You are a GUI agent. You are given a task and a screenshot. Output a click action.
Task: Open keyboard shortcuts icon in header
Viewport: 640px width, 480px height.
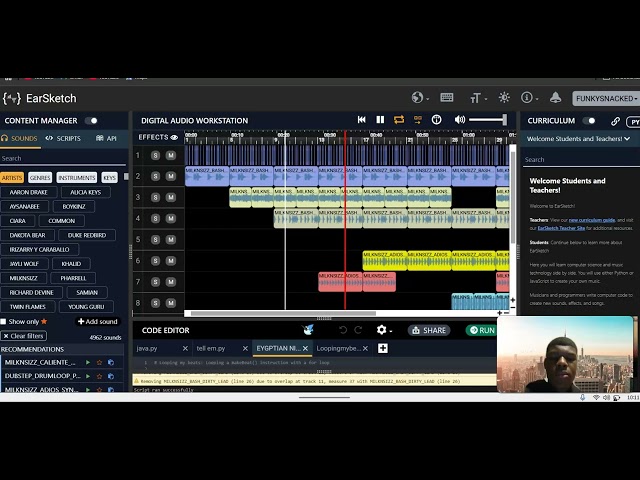pyautogui.click(x=447, y=98)
